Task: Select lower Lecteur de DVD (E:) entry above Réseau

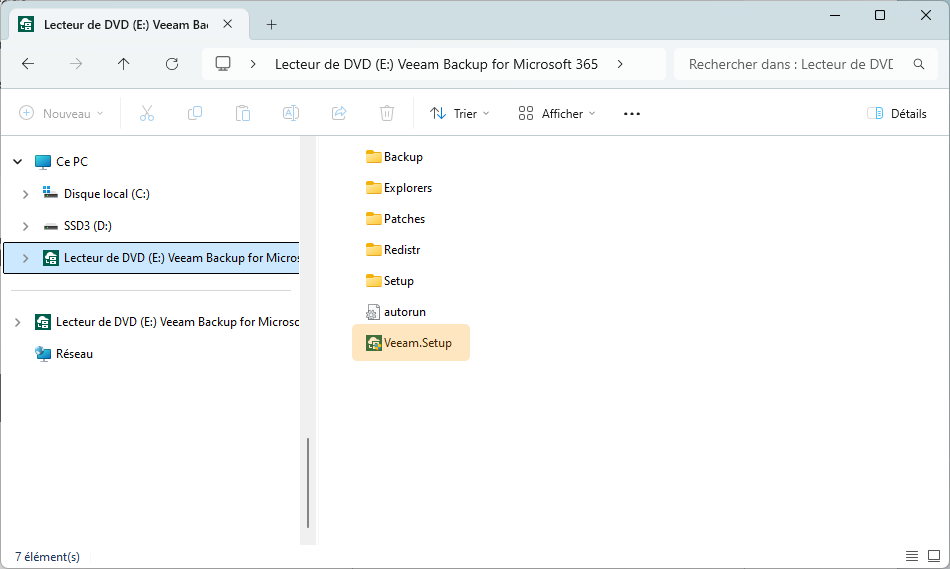Action: [167, 322]
